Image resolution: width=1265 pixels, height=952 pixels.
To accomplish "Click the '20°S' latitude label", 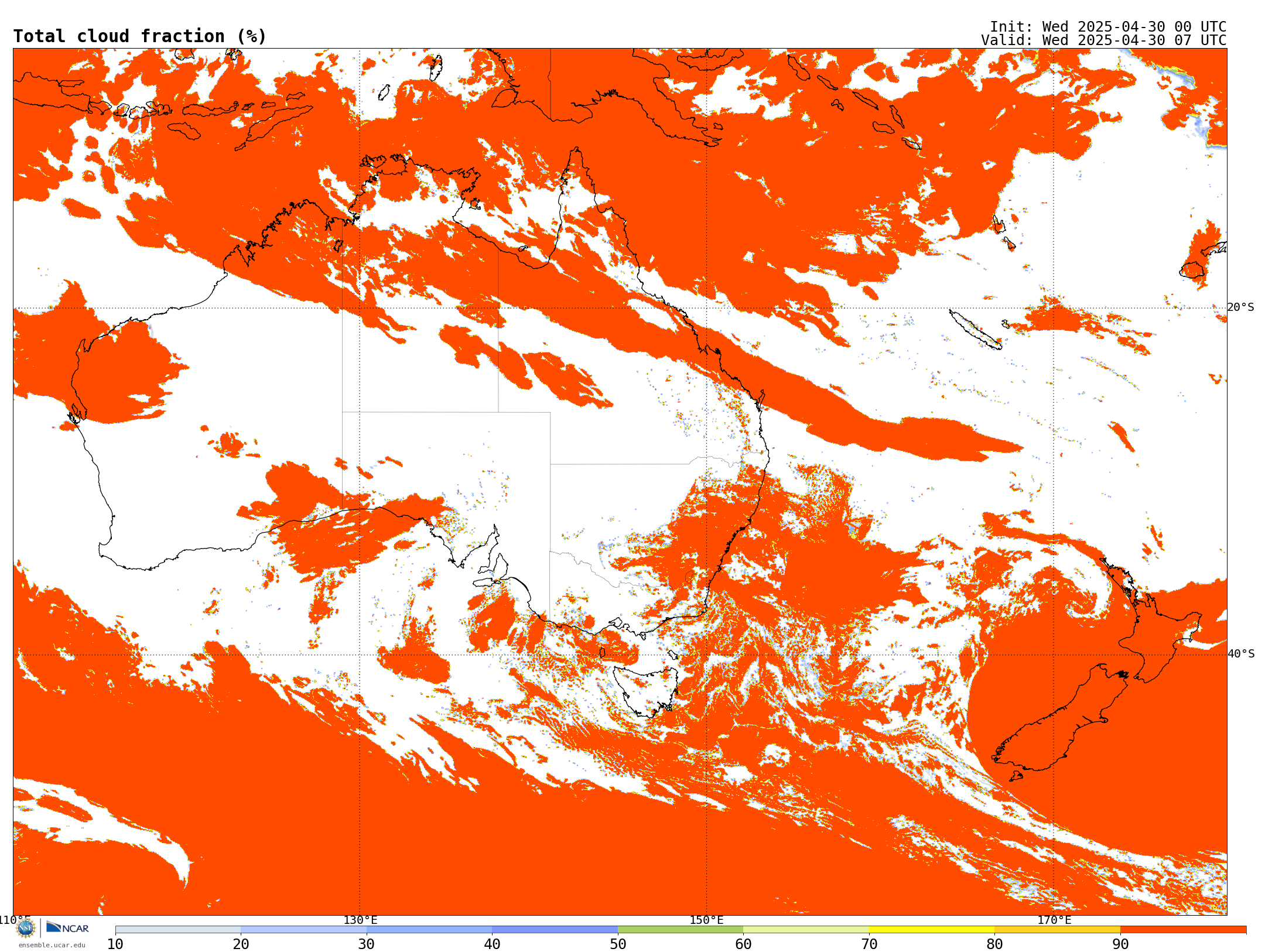I will [1241, 307].
